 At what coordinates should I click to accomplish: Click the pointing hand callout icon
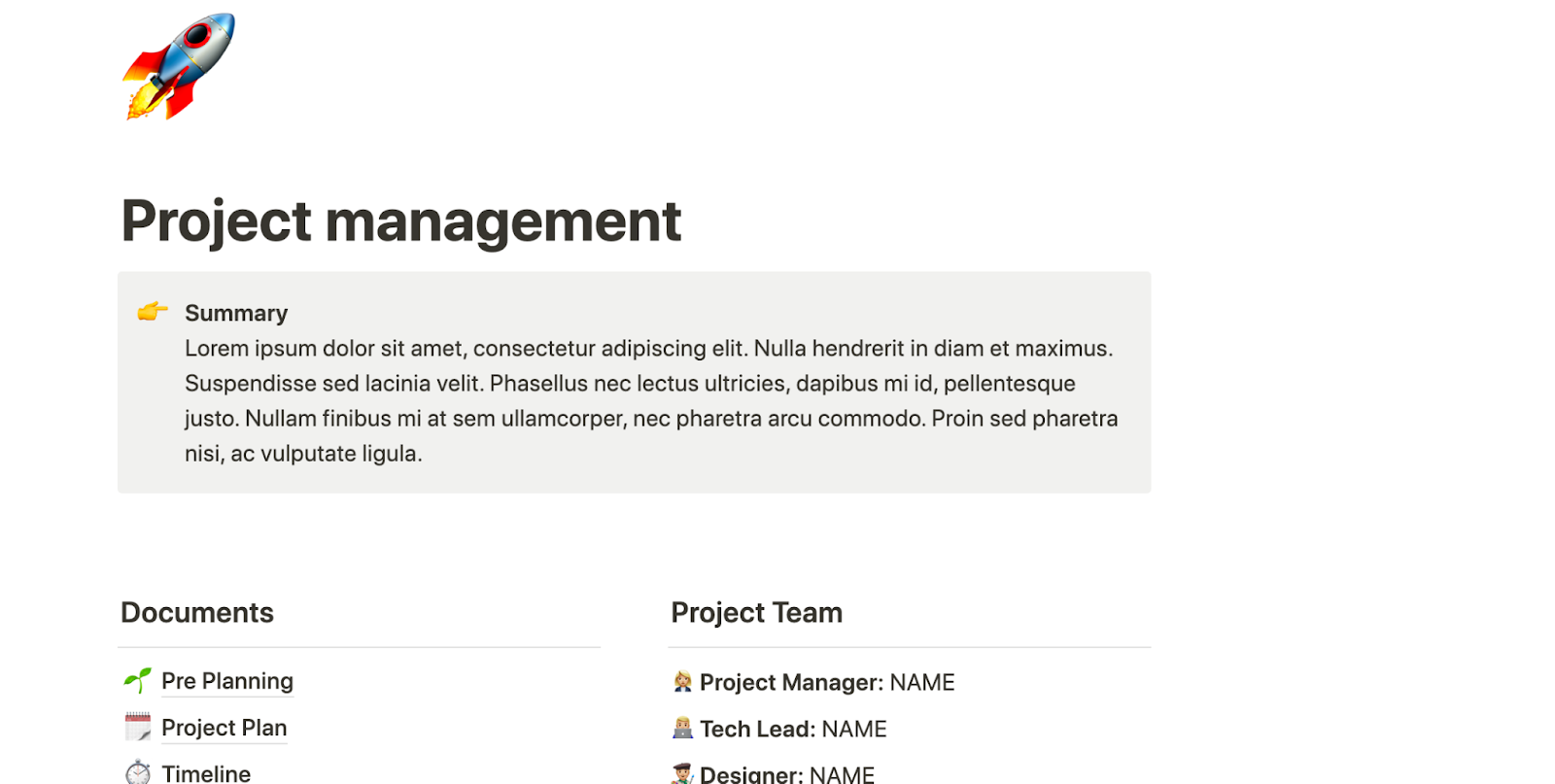coord(153,312)
